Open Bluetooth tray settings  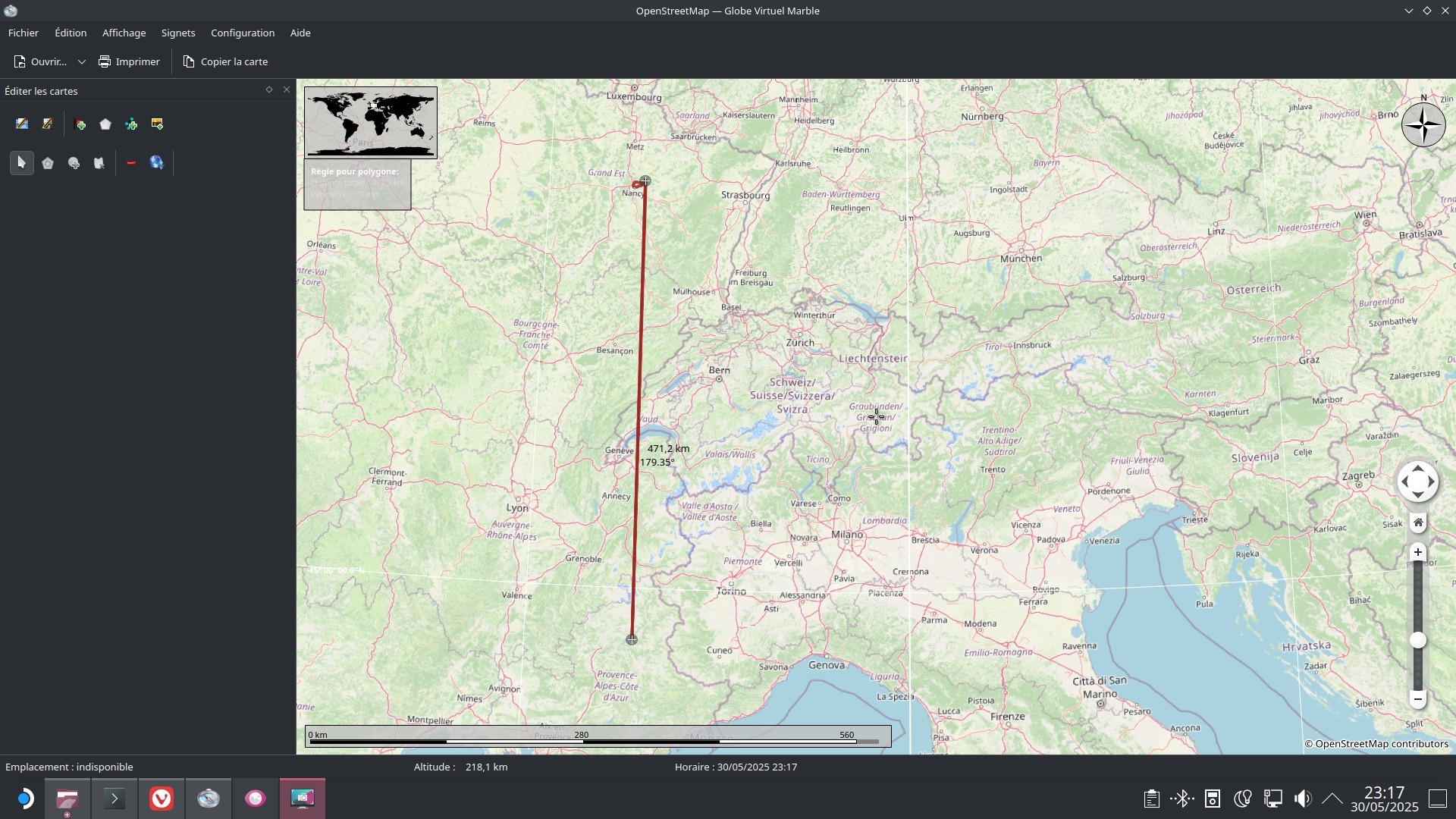[x=1182, y=799]
